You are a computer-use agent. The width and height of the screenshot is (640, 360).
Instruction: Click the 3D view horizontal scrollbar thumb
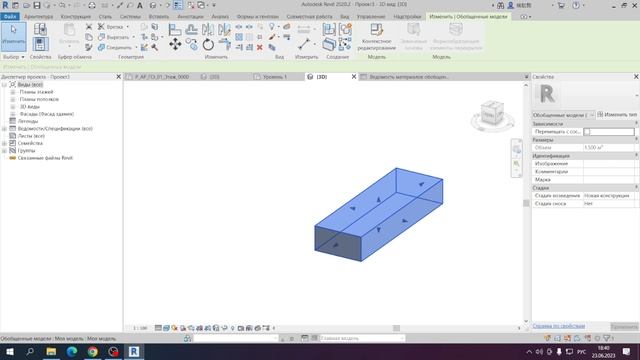tap(396, 328)
